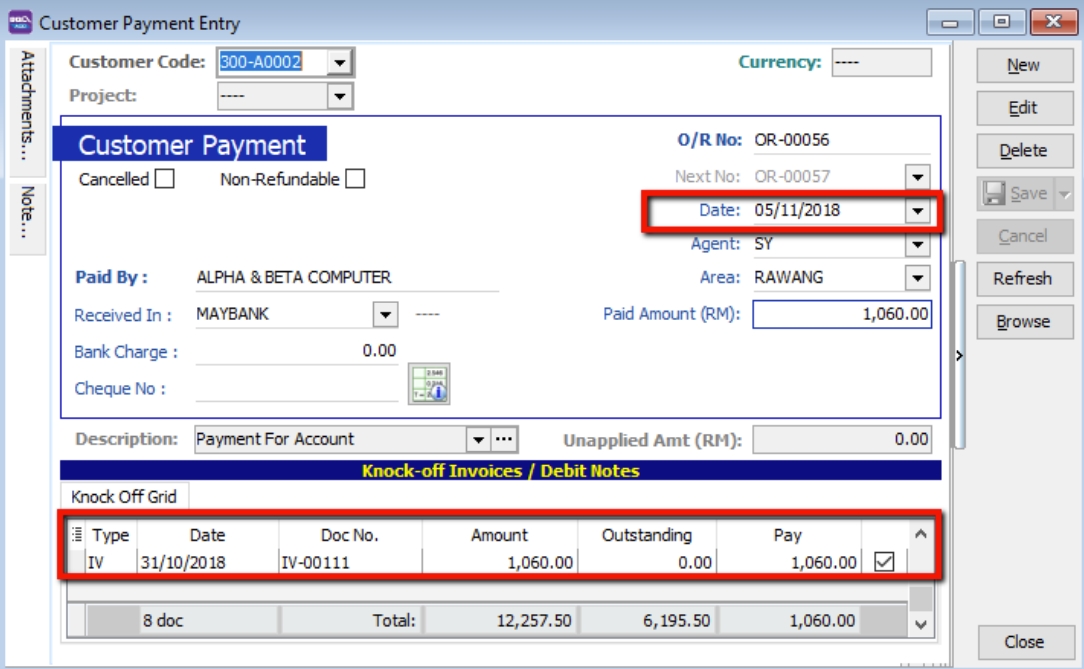Select the Knock Off Grid tab

124,496
